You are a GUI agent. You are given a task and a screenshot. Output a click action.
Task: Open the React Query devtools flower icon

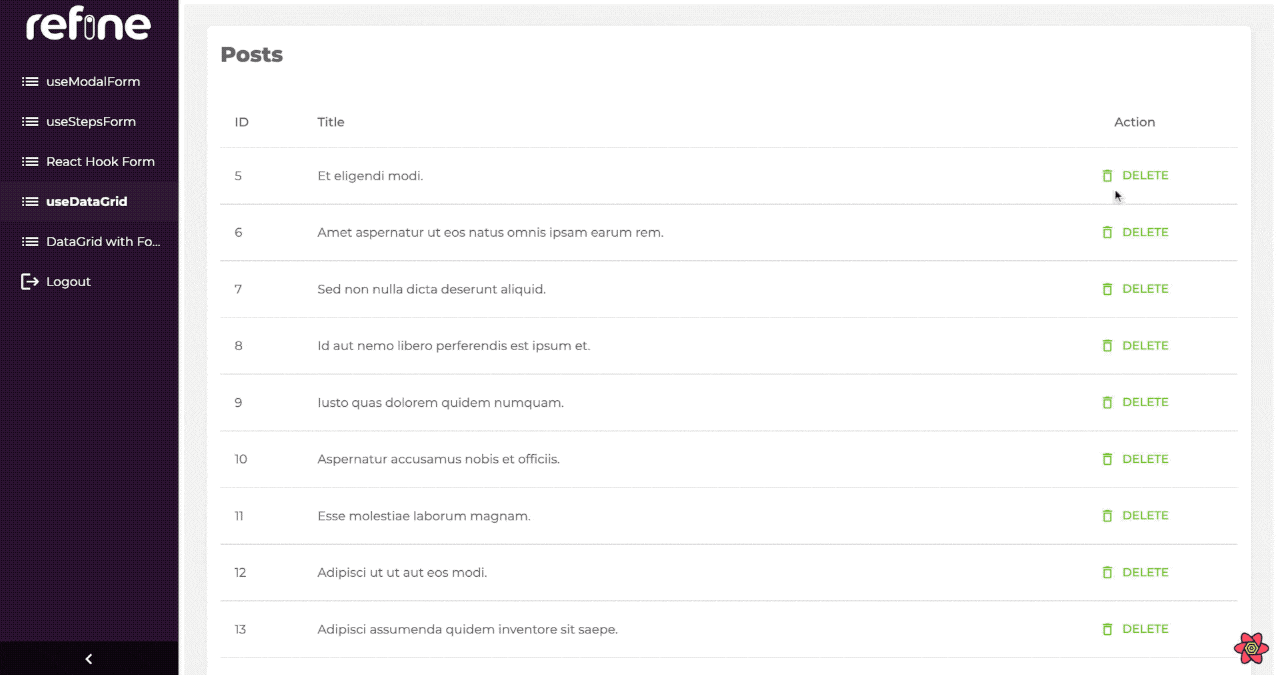(x=1251, y=648)
